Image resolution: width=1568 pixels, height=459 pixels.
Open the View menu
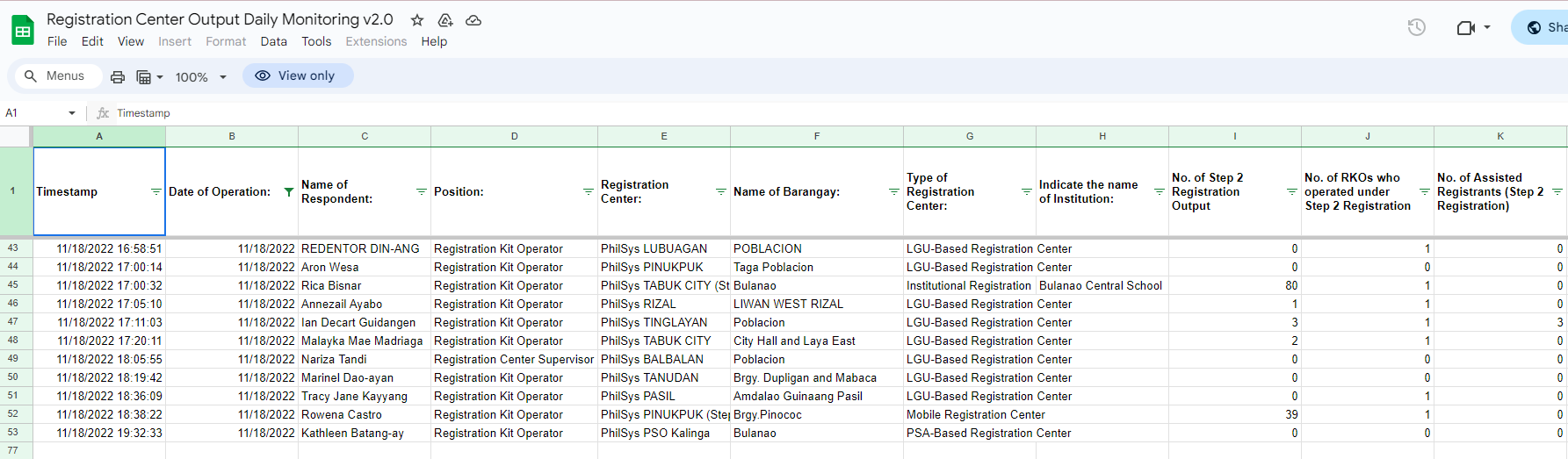tap(131, 41)
